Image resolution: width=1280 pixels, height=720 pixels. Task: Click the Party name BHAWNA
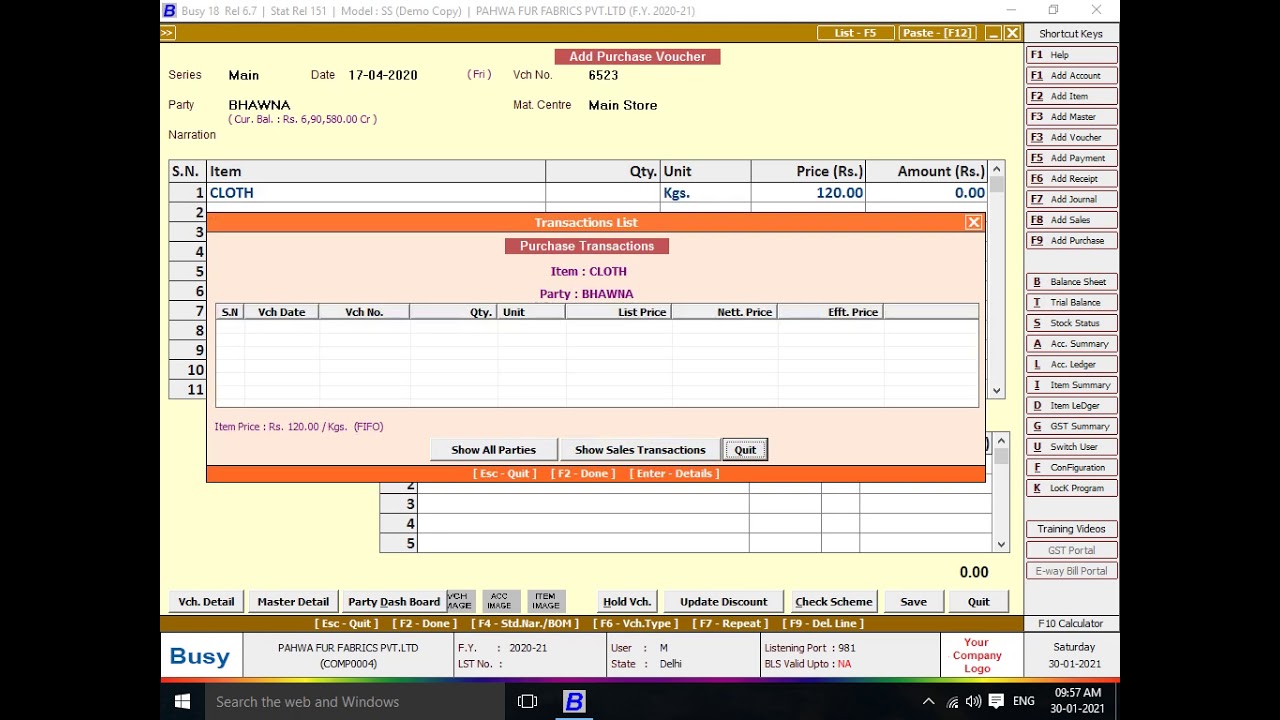(259, 105)
